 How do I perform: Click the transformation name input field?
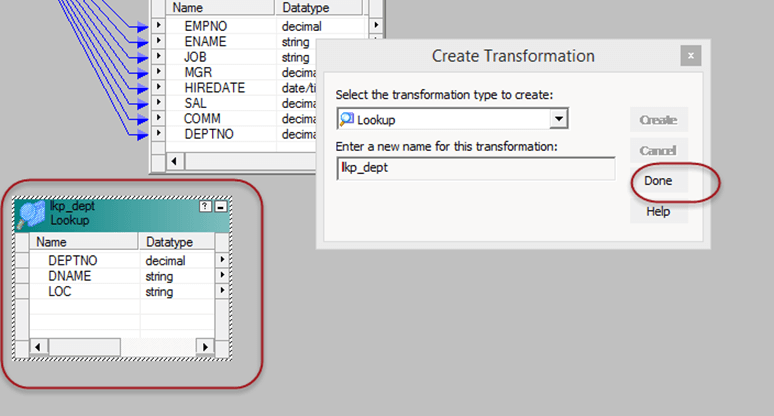[x=476, y=168]
